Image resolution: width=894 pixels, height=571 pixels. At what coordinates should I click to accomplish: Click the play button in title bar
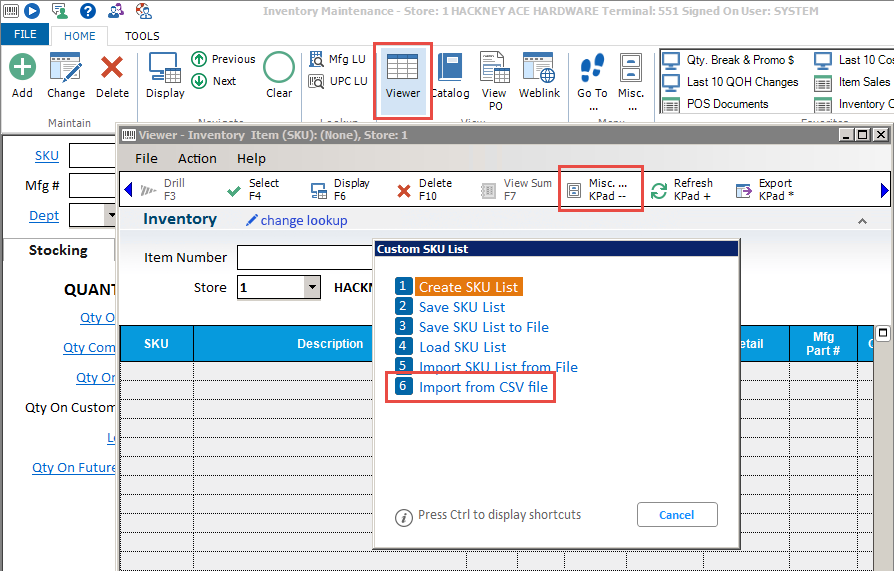[32, 10]
